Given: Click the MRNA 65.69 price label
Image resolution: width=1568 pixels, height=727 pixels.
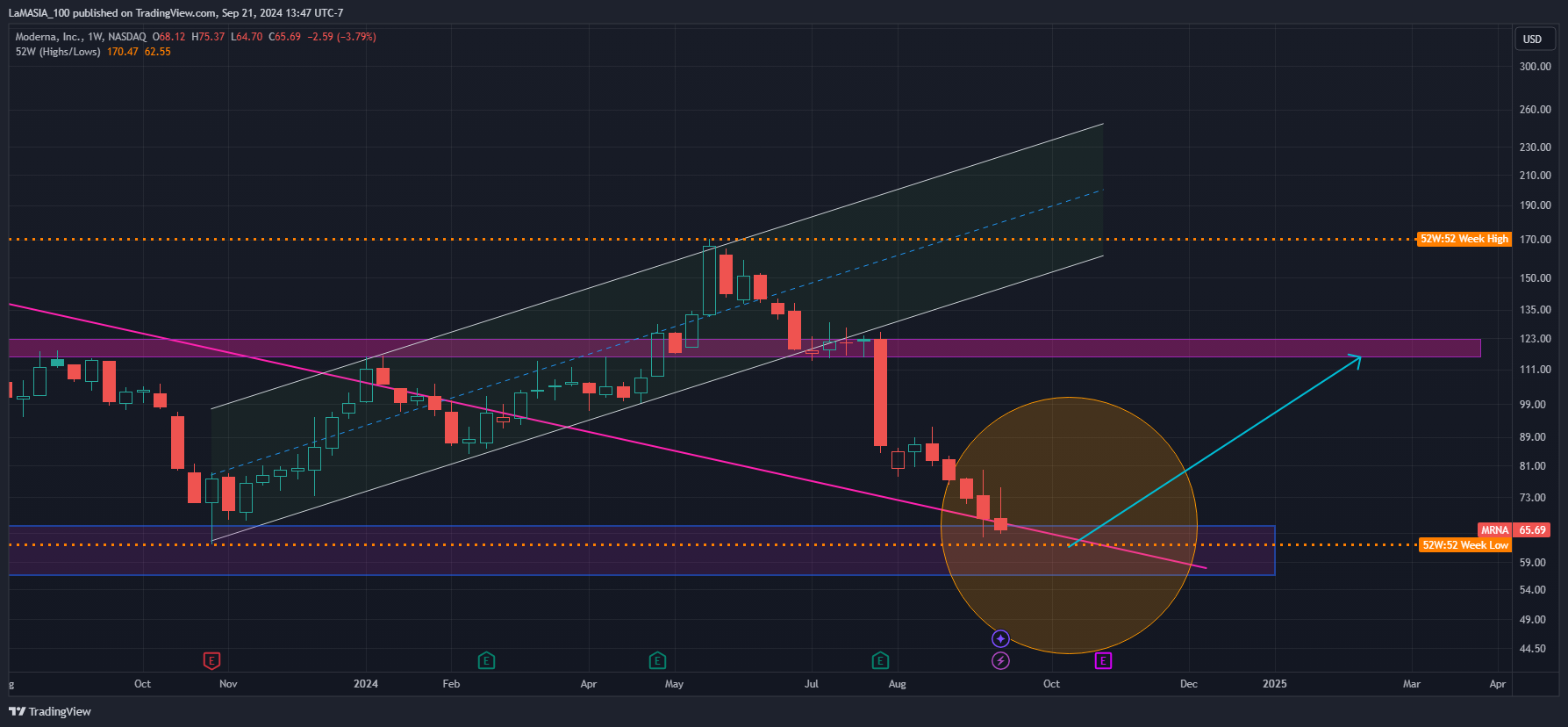Looking at the screenshot, I should (1514, 530).
